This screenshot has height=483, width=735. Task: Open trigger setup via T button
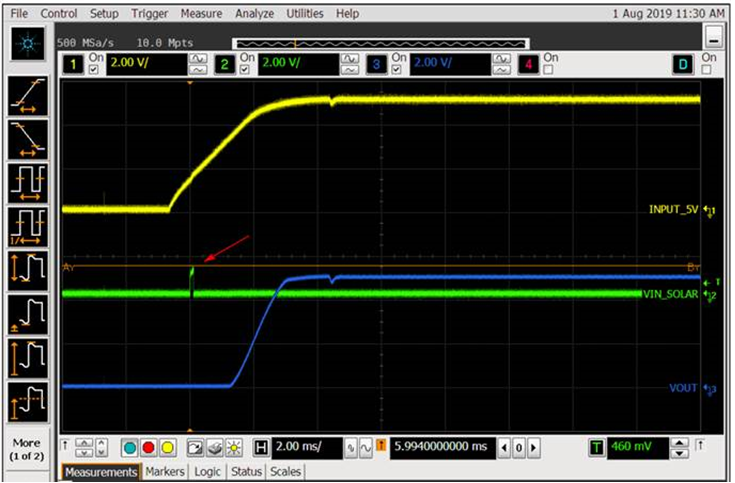pyautogui.click(x=597, y=447)
